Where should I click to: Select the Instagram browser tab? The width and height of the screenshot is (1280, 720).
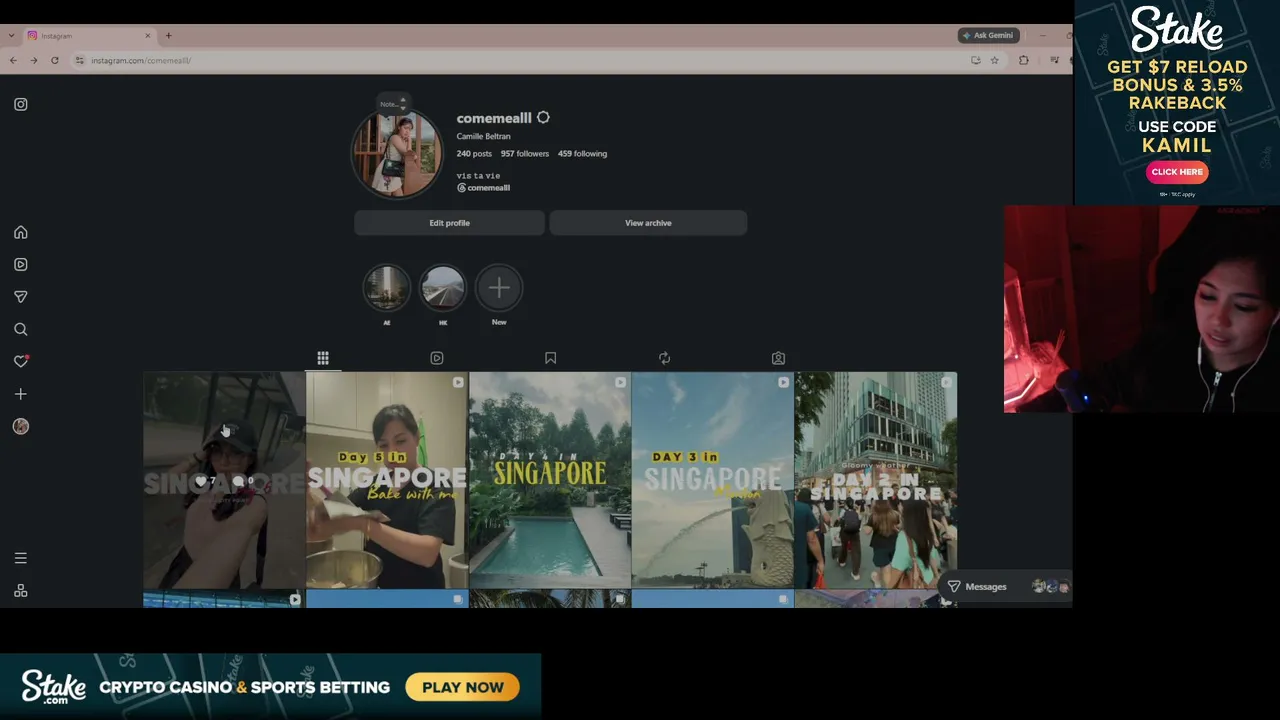[88, 36]
